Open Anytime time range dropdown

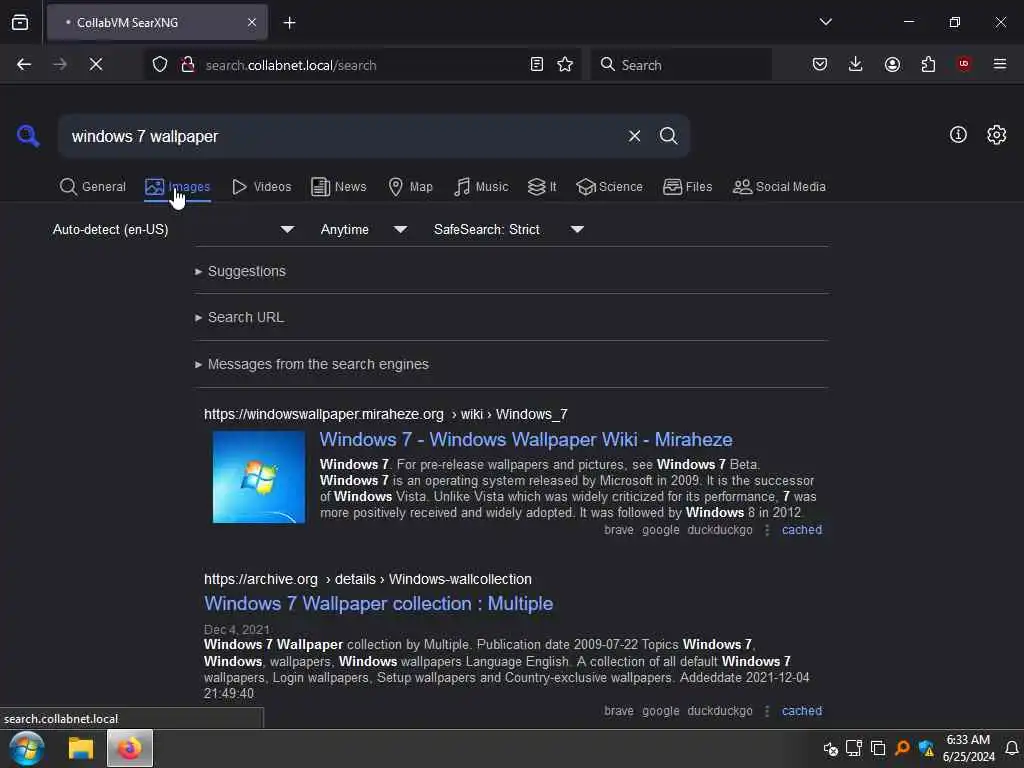[x=364, y=230]
